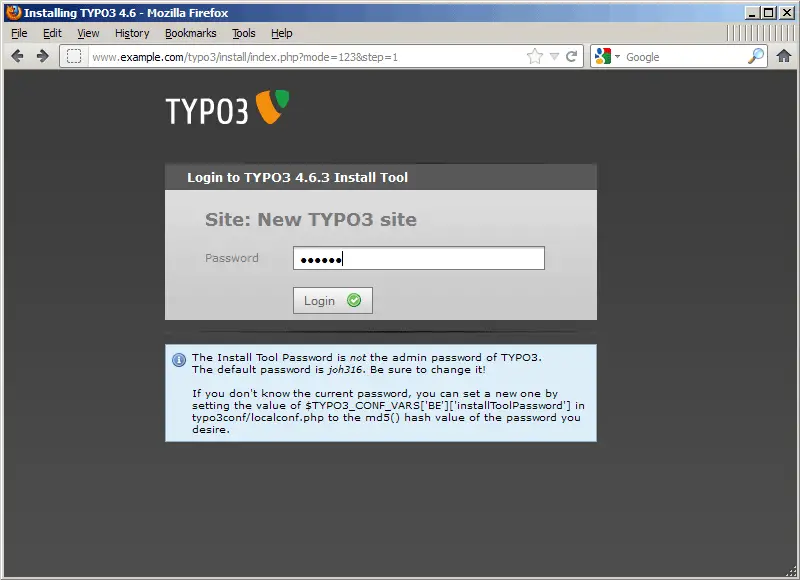
Task: Click the info icon in the notice box
Action: tap(179, 360)
